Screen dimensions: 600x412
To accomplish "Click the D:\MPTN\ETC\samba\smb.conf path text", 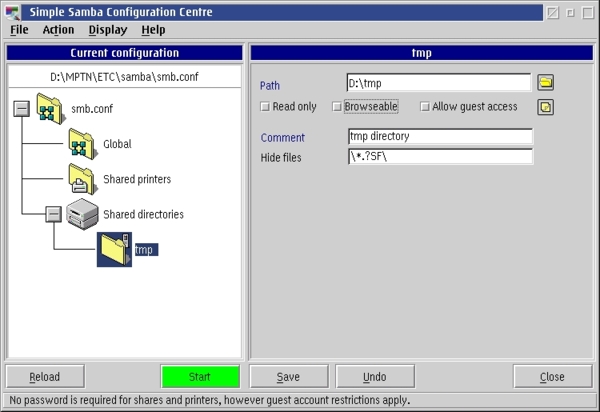I will coord(124,77).
